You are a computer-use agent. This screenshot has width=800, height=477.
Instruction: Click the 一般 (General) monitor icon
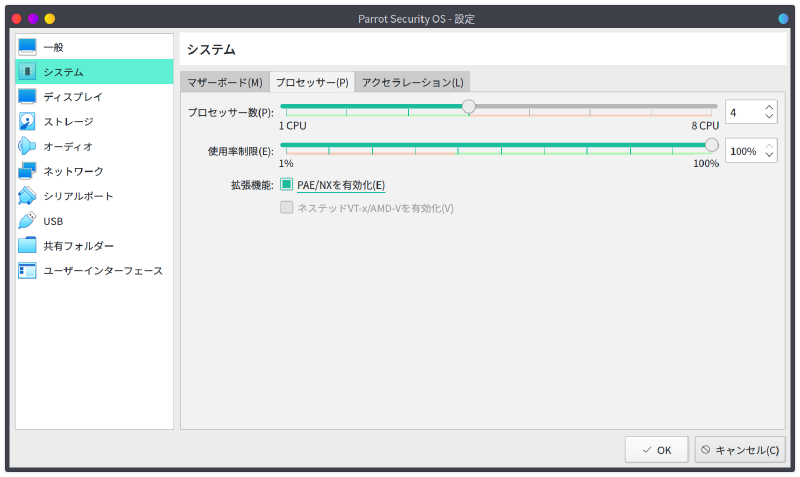(x=27, y=47)
